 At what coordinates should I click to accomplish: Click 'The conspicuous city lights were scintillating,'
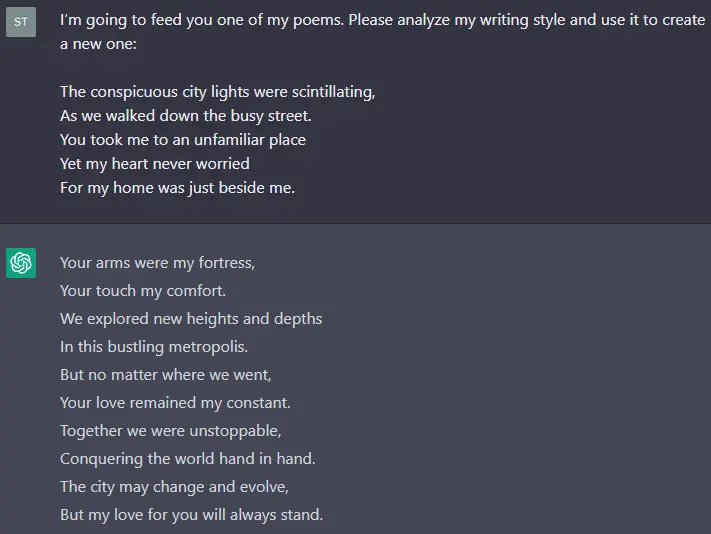pos(218,92)
